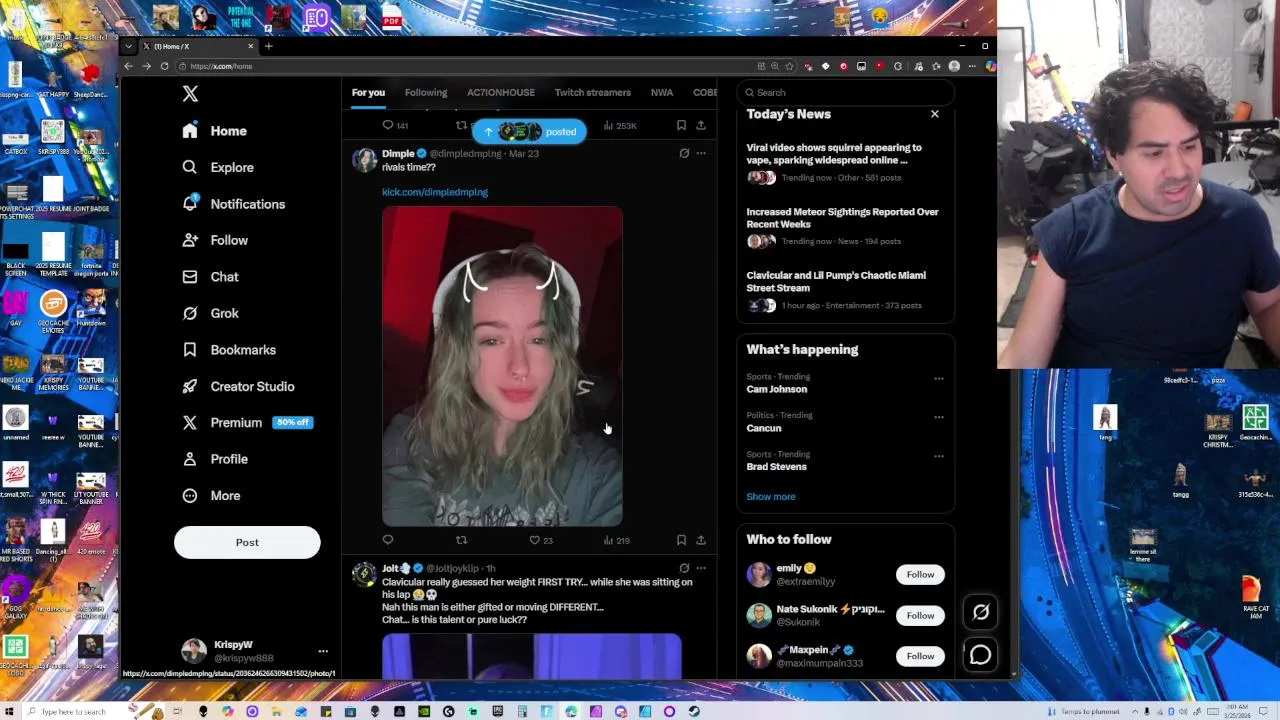Image resolution: width=1280 pixels, height=720 pixels.
Task: View analytics of Dimple's post (219)
Action: (x=617, y=540)
